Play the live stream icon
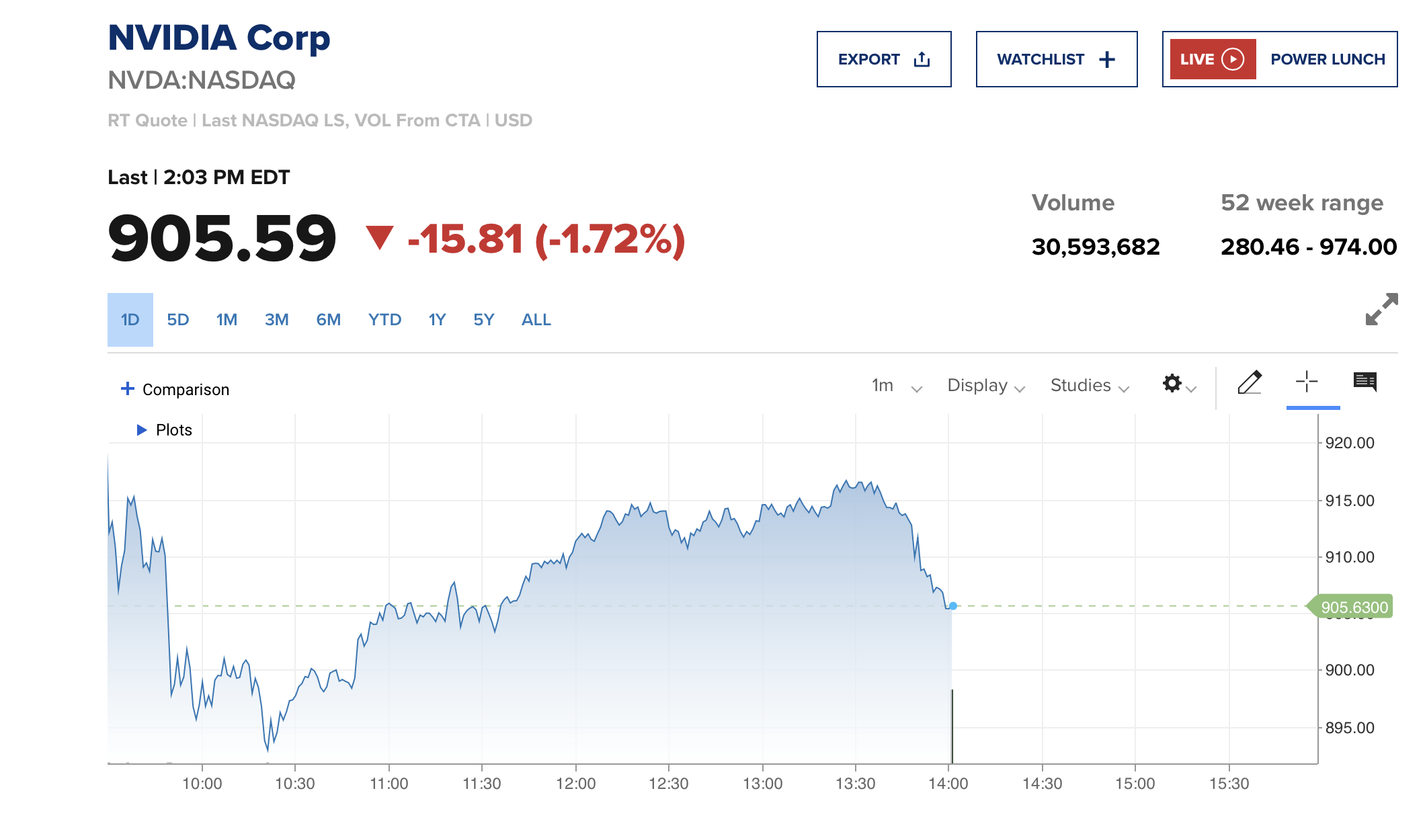This screenshot has width=1425, height=840. [1233, 59]
